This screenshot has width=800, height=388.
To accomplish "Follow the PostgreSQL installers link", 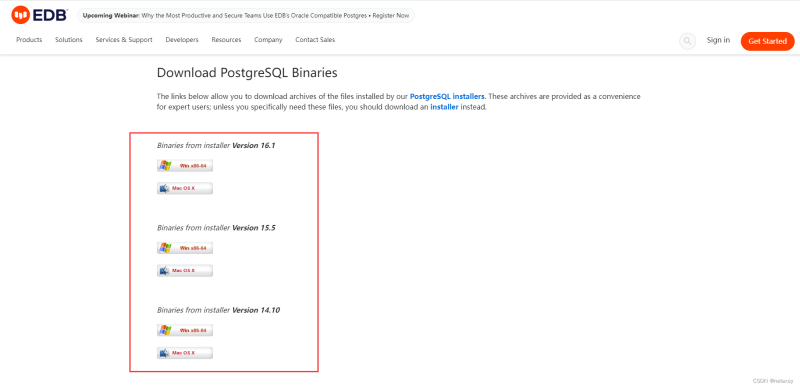I will tap(447, 96).
